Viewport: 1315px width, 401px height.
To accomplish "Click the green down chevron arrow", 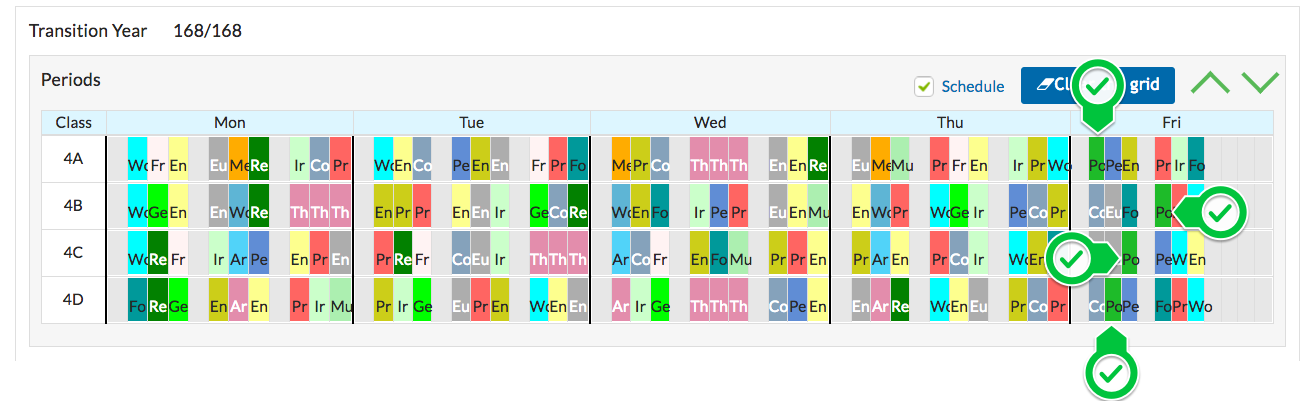I will (1260, 82).
